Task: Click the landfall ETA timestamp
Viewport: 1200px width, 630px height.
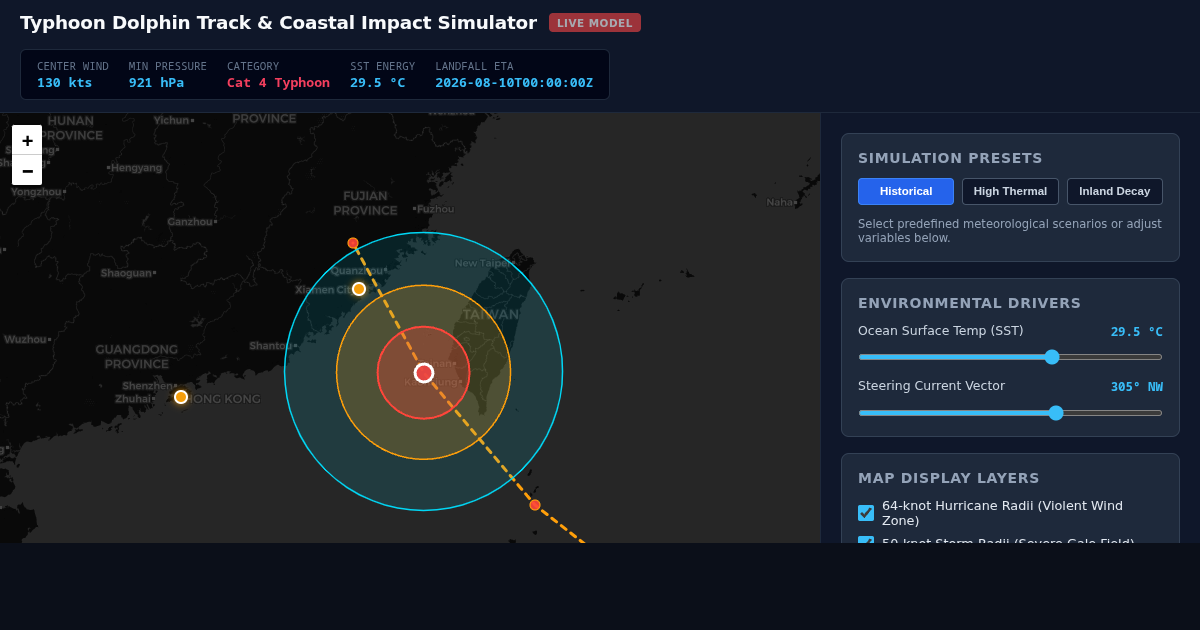Action: [514, 83]
